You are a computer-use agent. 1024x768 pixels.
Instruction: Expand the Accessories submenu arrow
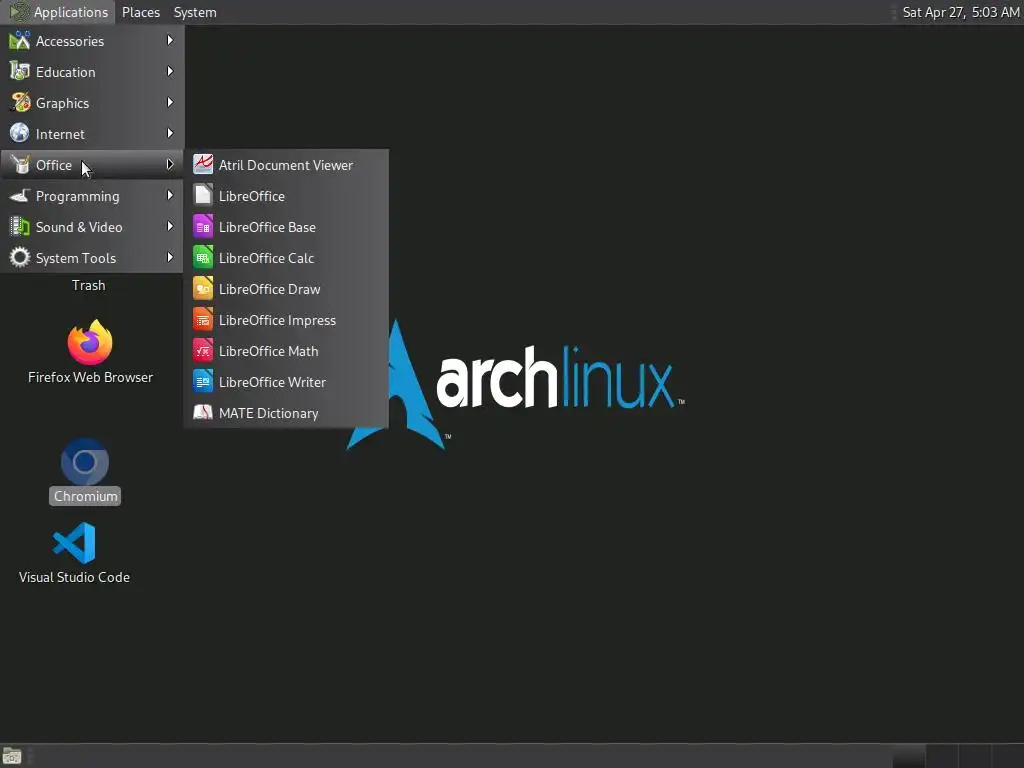(x=170, y=40)
